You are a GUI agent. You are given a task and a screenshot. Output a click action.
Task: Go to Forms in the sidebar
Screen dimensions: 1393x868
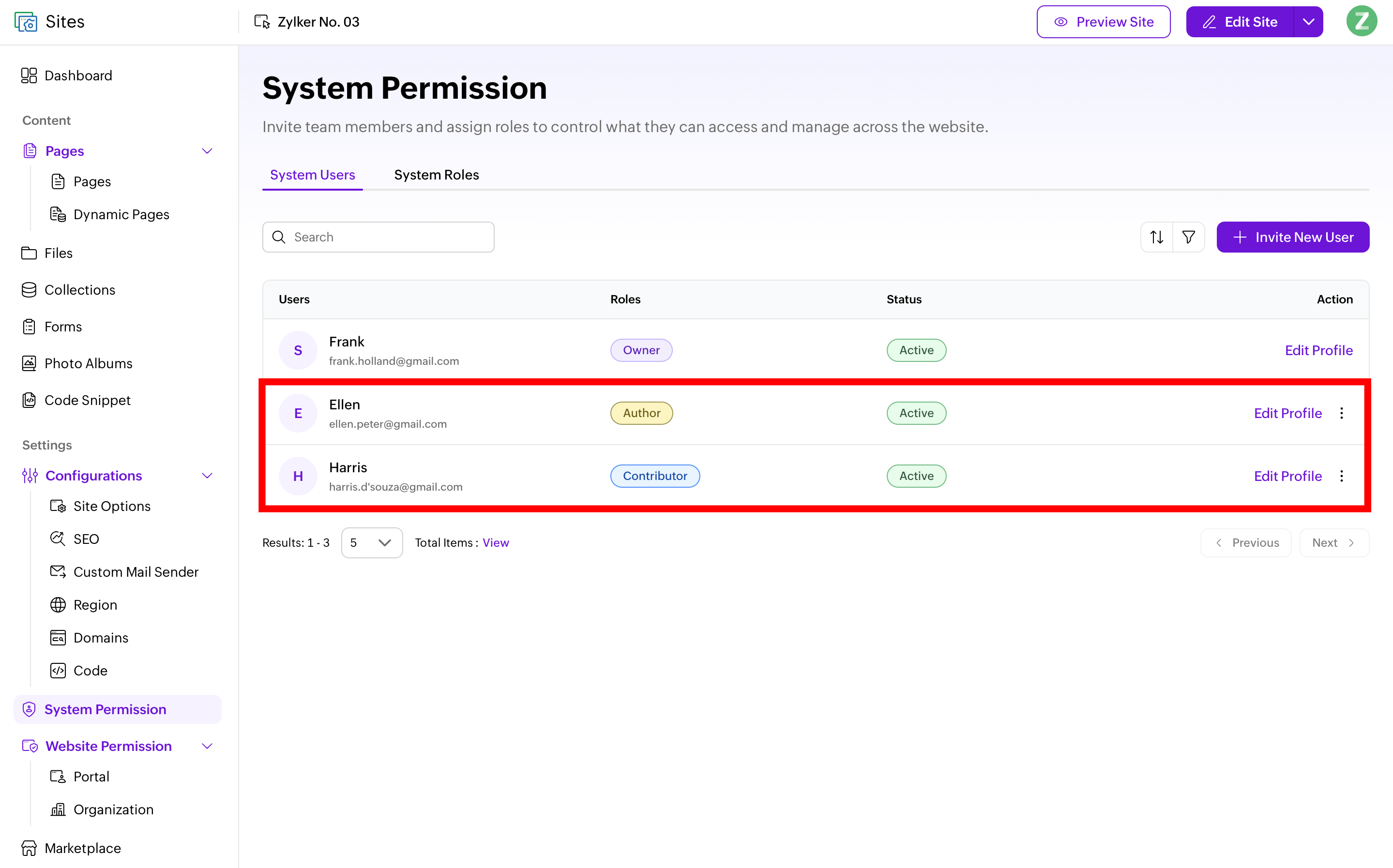(x=52, y=327)
